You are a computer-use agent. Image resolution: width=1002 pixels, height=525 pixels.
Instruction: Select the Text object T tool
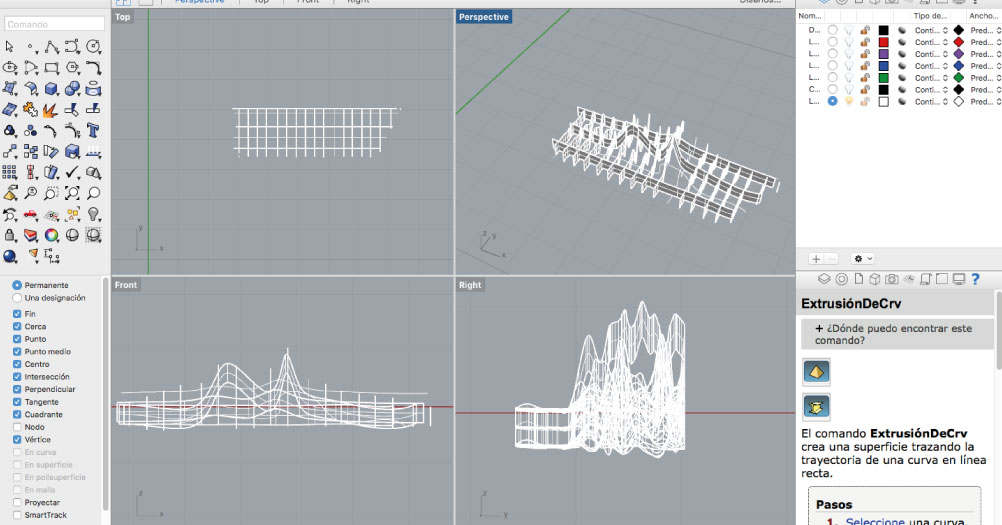pyautogui.click(x=93, y=131)
